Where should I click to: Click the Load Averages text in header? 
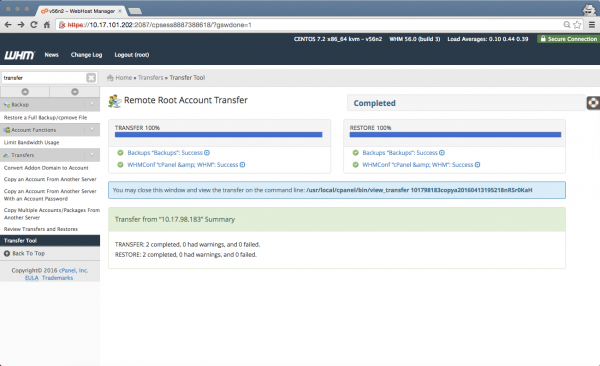(x=488, y=39)
